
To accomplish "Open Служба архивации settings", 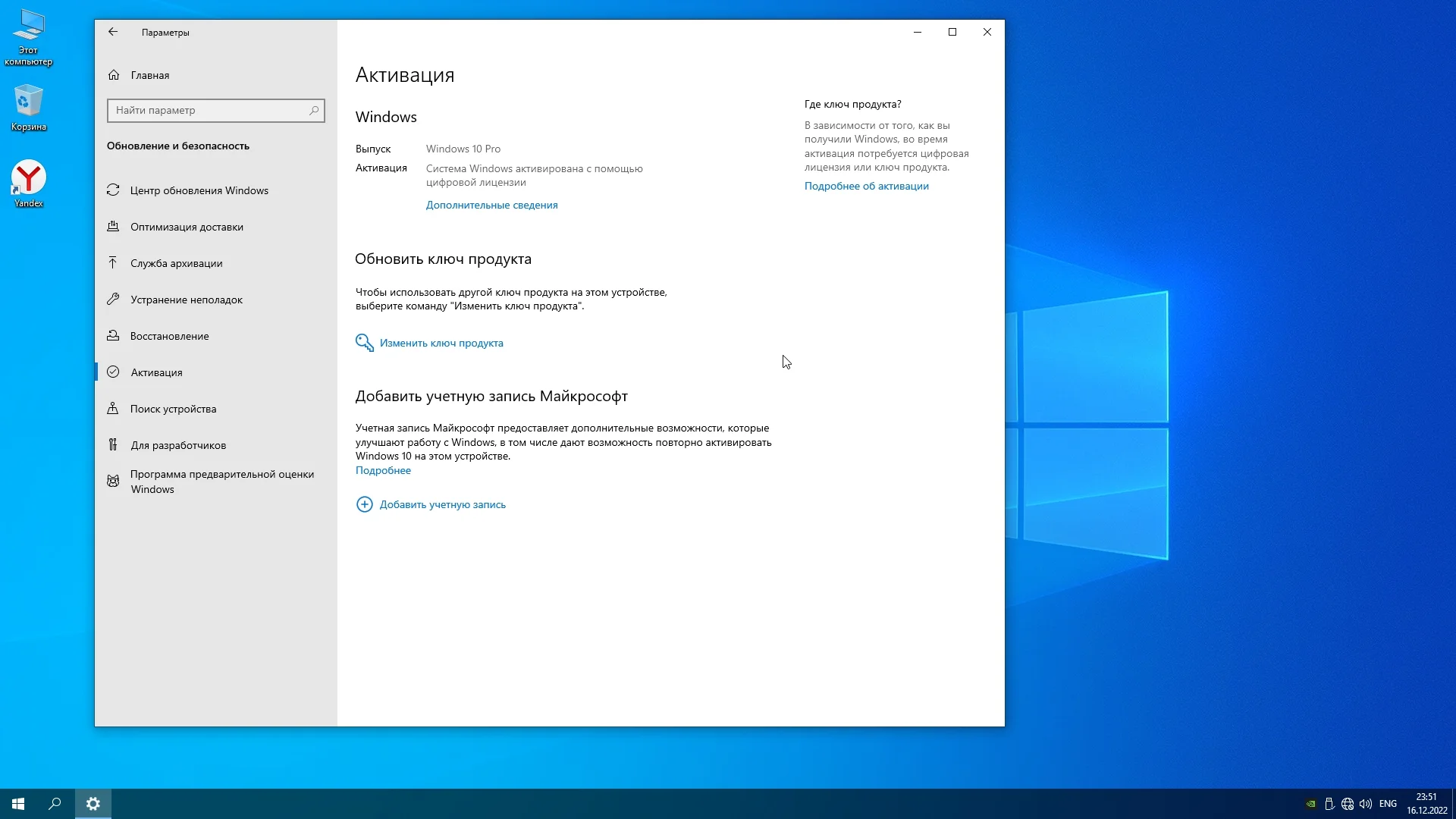I will 176,263.
